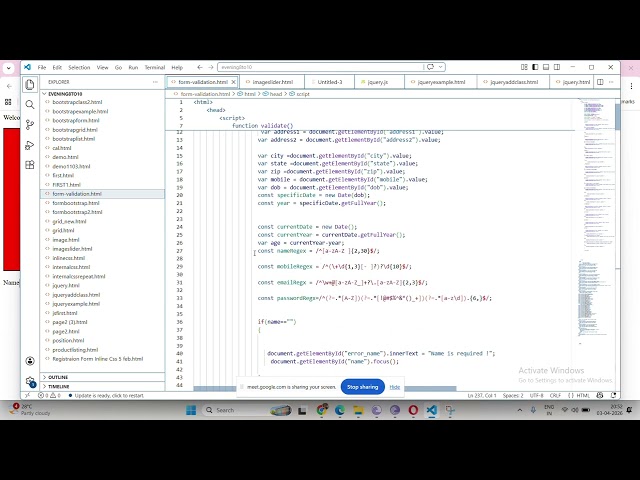Click the command center search box
Screen dimensions: 640x480
pyautogui.click(x=320, y=67)
